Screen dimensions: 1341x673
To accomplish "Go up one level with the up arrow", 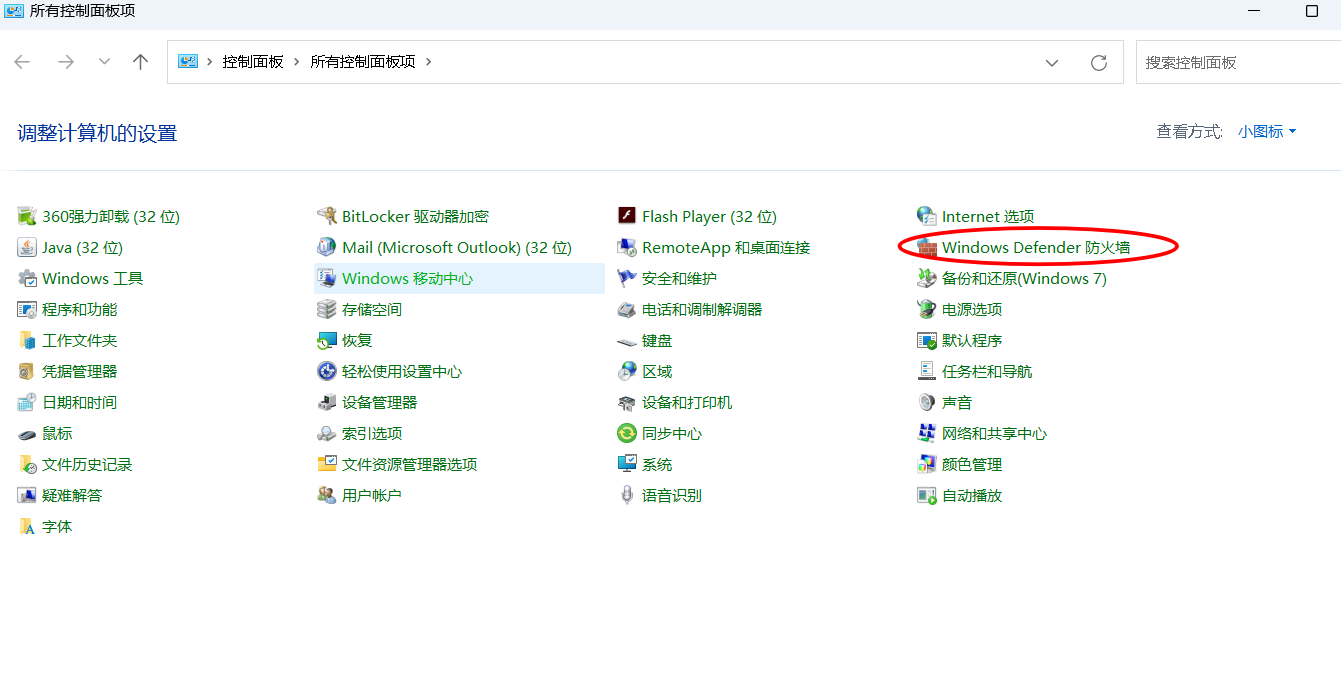I will [x=140, y=62].
